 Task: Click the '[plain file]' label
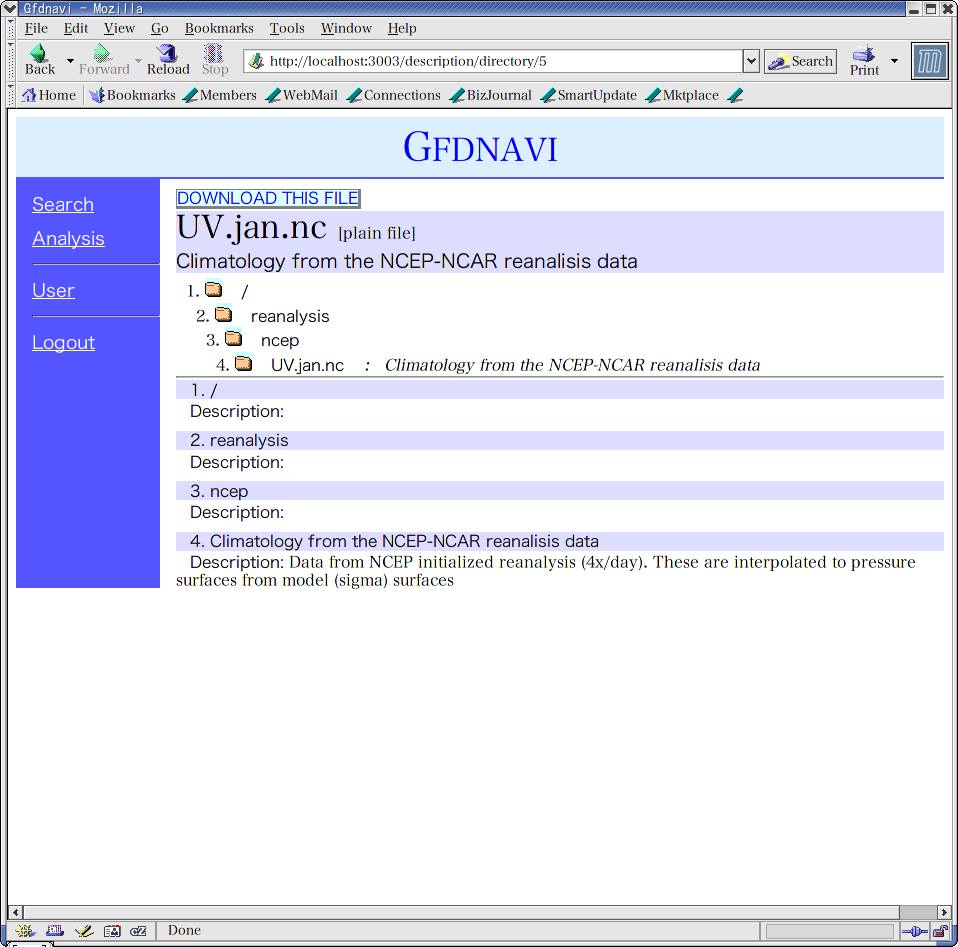[x=377, y=233]
